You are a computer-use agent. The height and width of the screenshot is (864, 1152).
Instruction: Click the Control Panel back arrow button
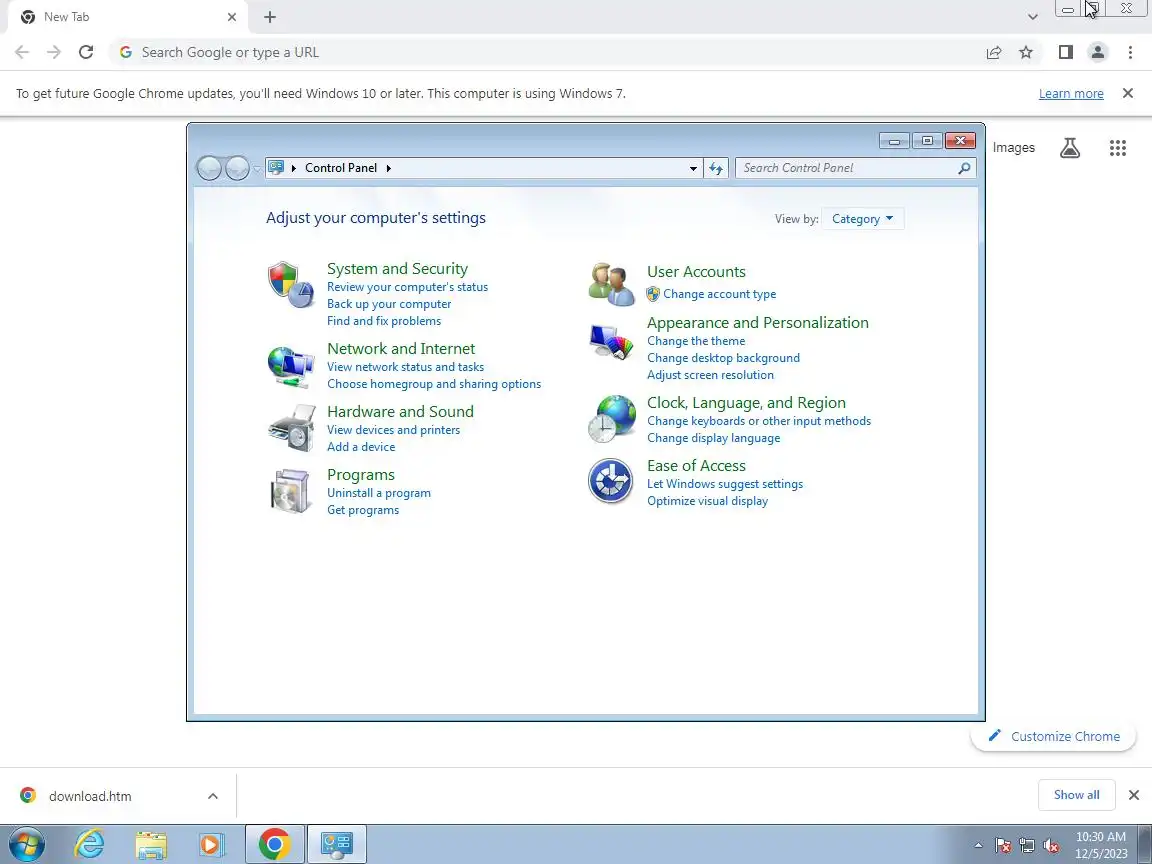(x=209, y=168)
